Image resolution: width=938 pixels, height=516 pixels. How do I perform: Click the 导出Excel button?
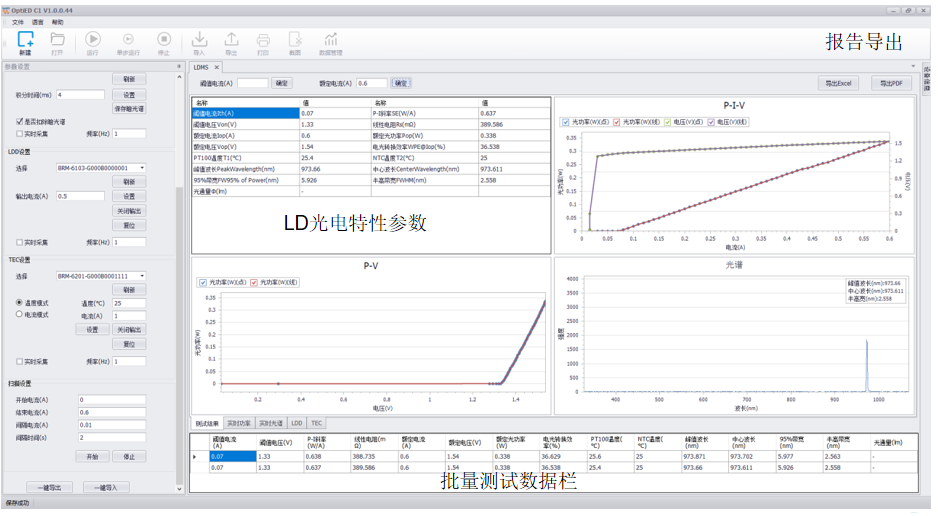[841, 83]
